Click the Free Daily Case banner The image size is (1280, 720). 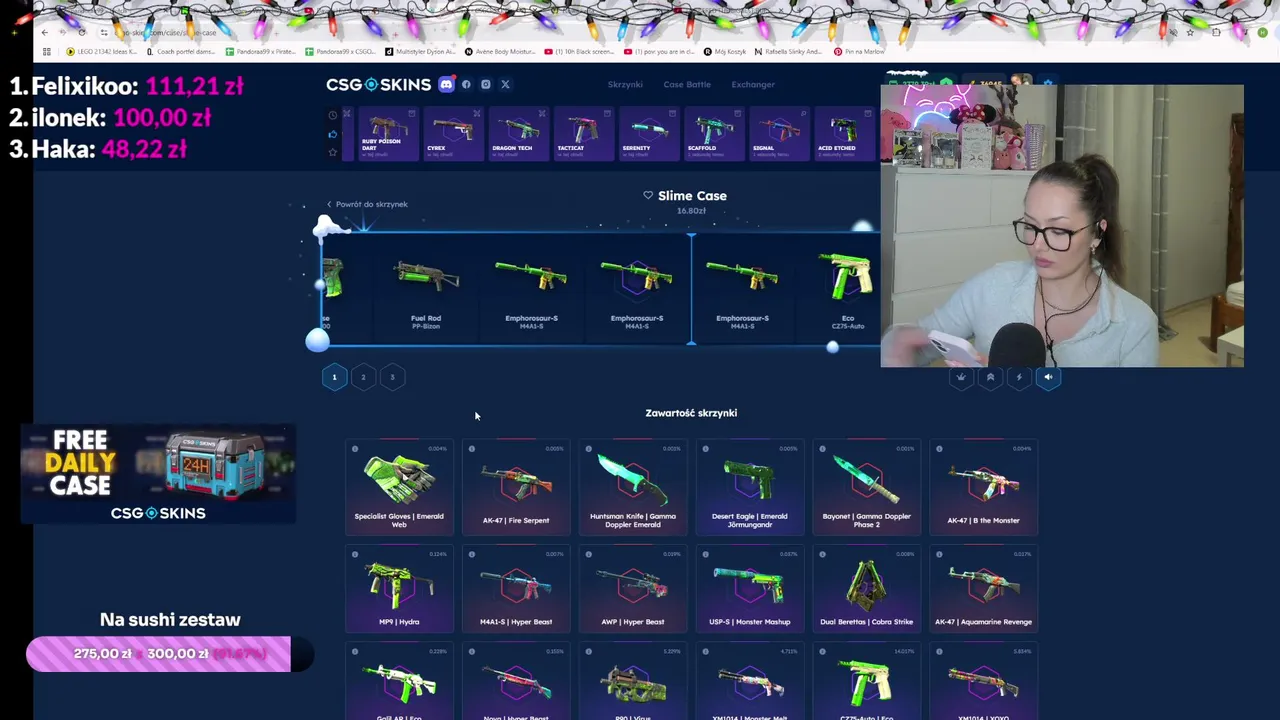(x=158, y=474)
